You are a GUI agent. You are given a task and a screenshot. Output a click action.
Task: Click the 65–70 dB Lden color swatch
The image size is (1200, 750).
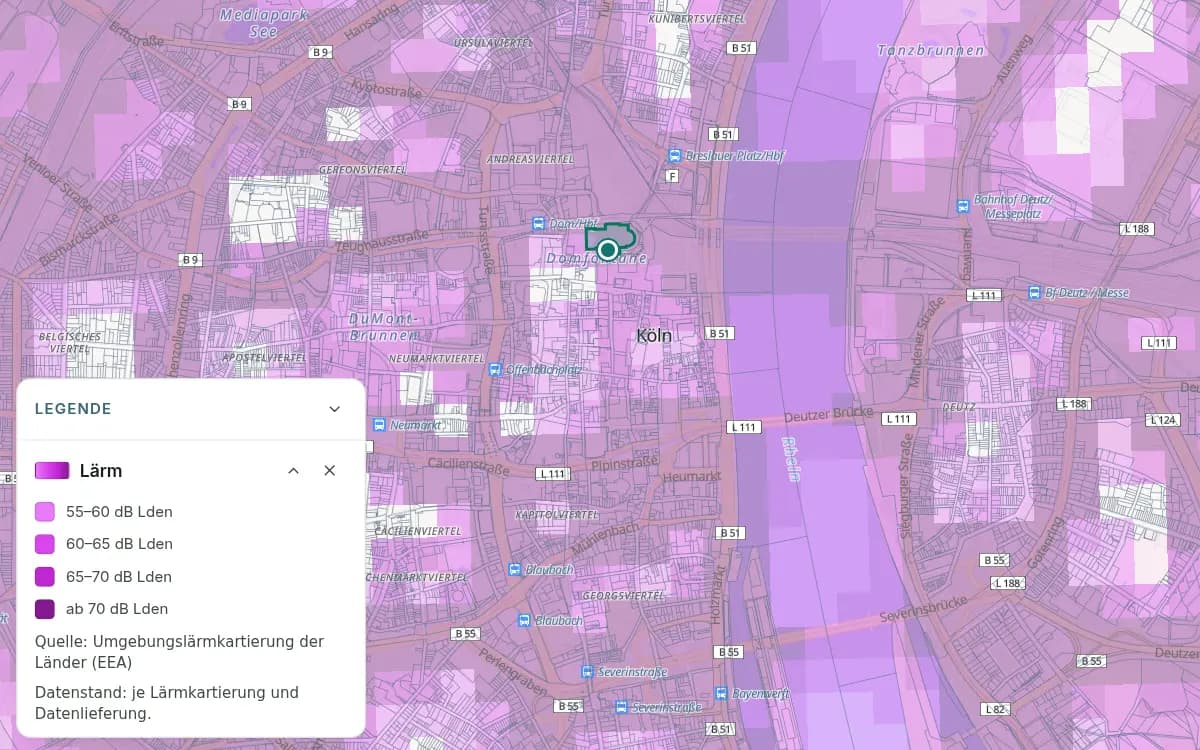pyautogui.click(x=45, y=577)
